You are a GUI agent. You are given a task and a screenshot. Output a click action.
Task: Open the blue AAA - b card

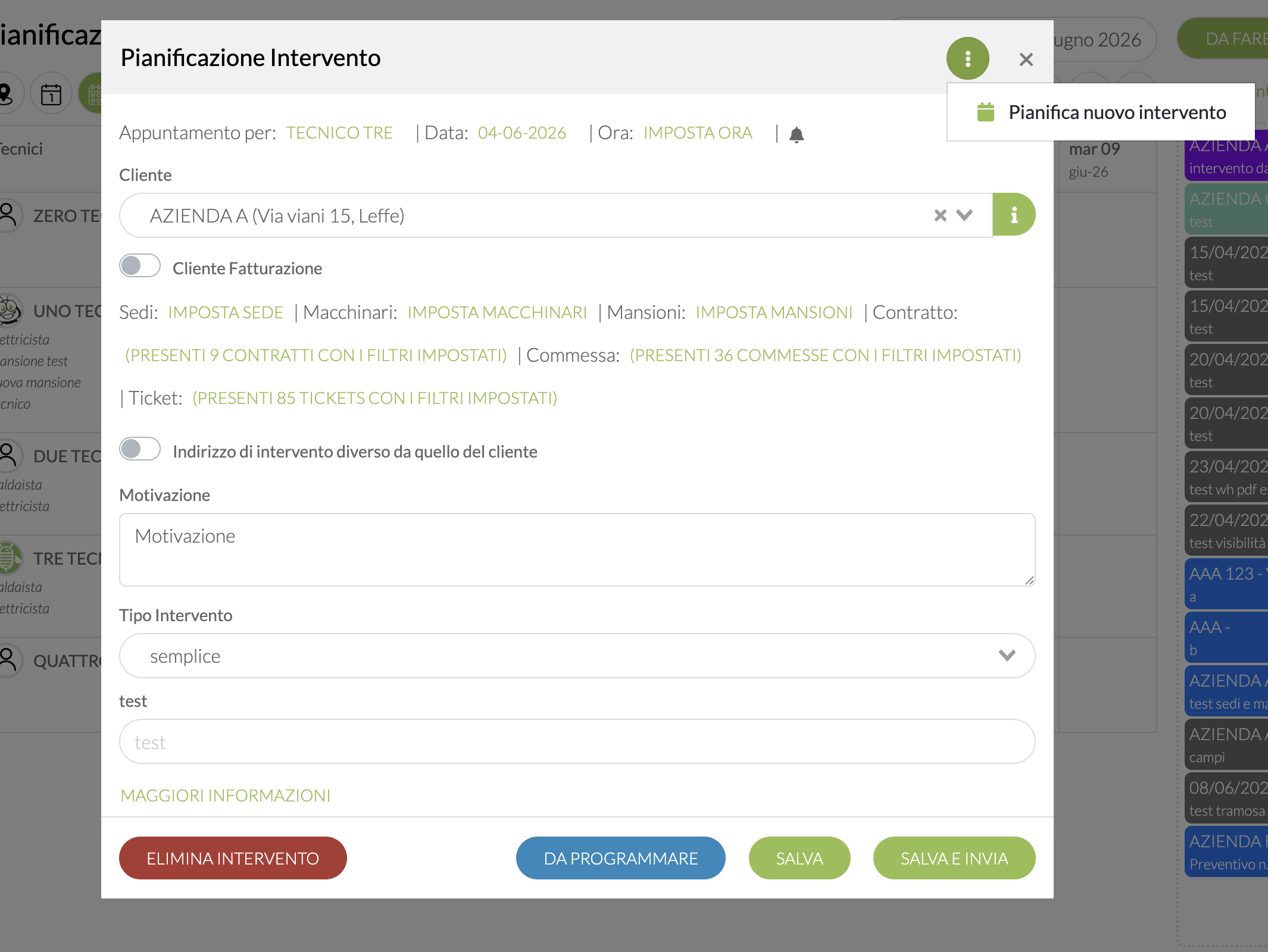(1226, 637)
